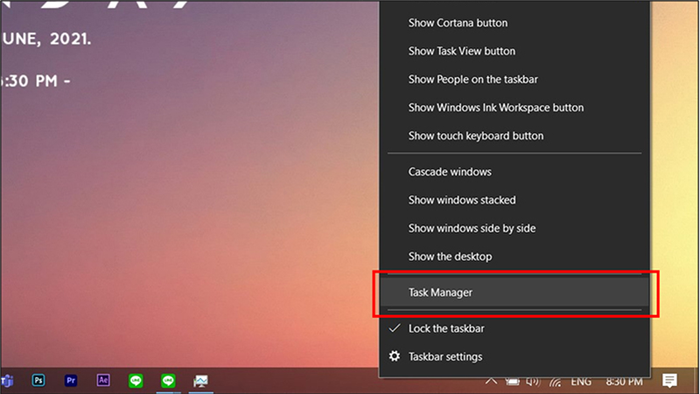Open Task Manager from the context menu
The height and width of the screenshot is (394, 700).
tap(514, 293)
